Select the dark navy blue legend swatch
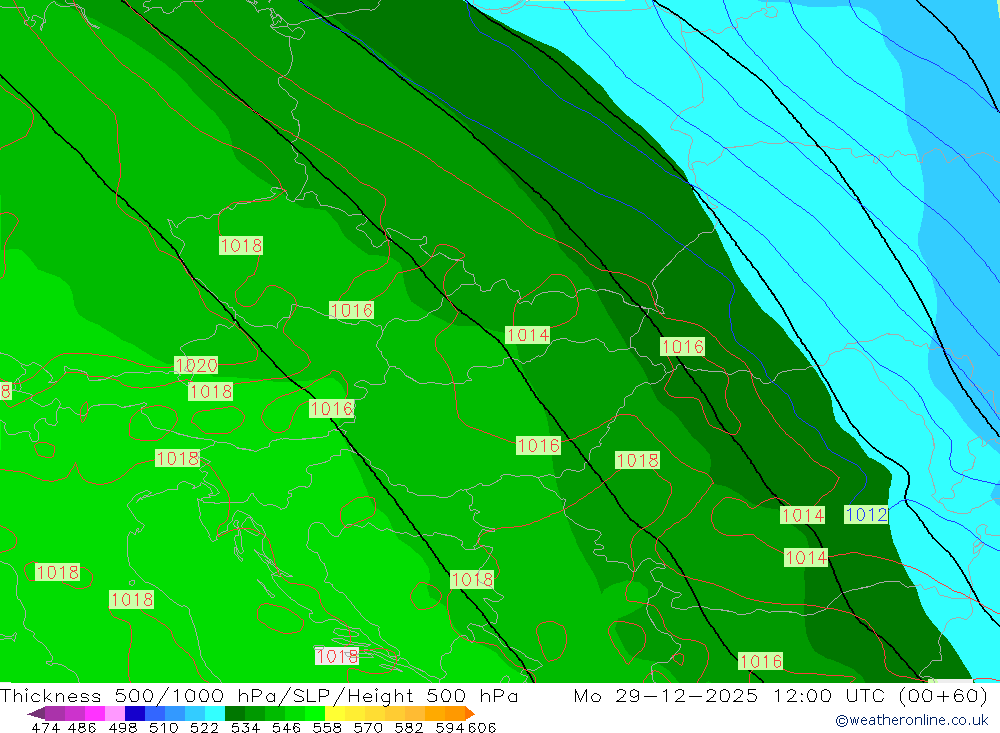Image resolution: width=1000 pixels, height=733 pixels. point(135,713)
